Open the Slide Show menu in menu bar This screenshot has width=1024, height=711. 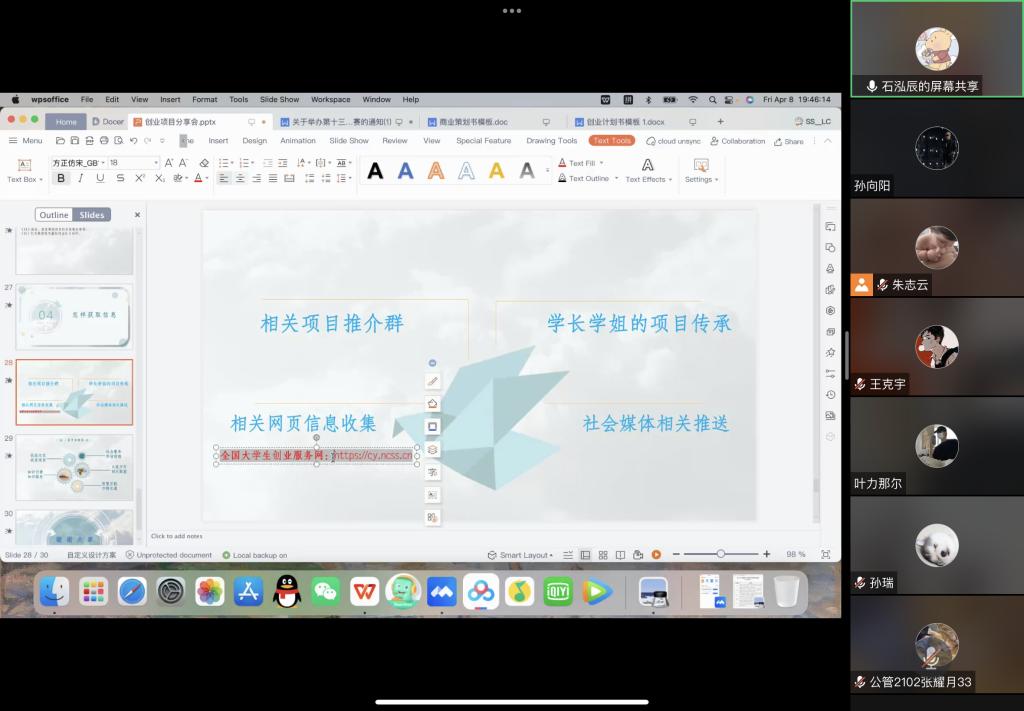click(x=279, y=100)
